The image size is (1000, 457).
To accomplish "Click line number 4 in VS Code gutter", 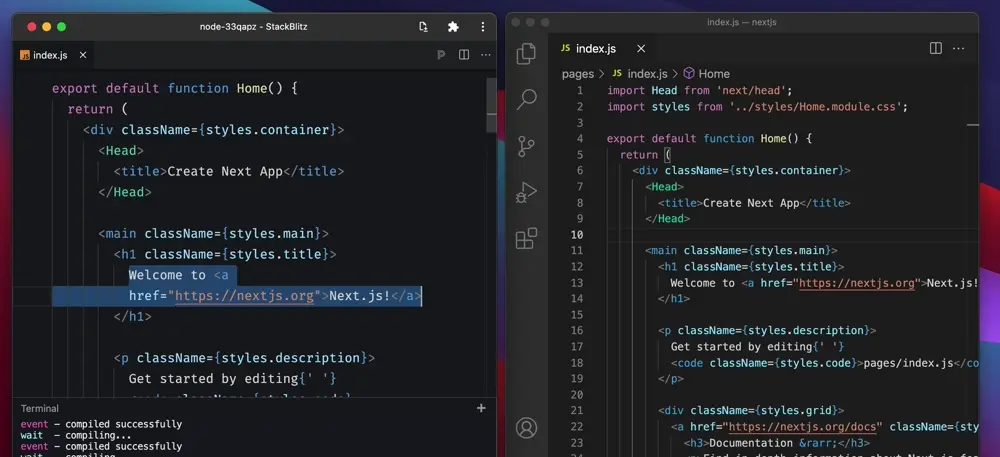I will point(580,138).
